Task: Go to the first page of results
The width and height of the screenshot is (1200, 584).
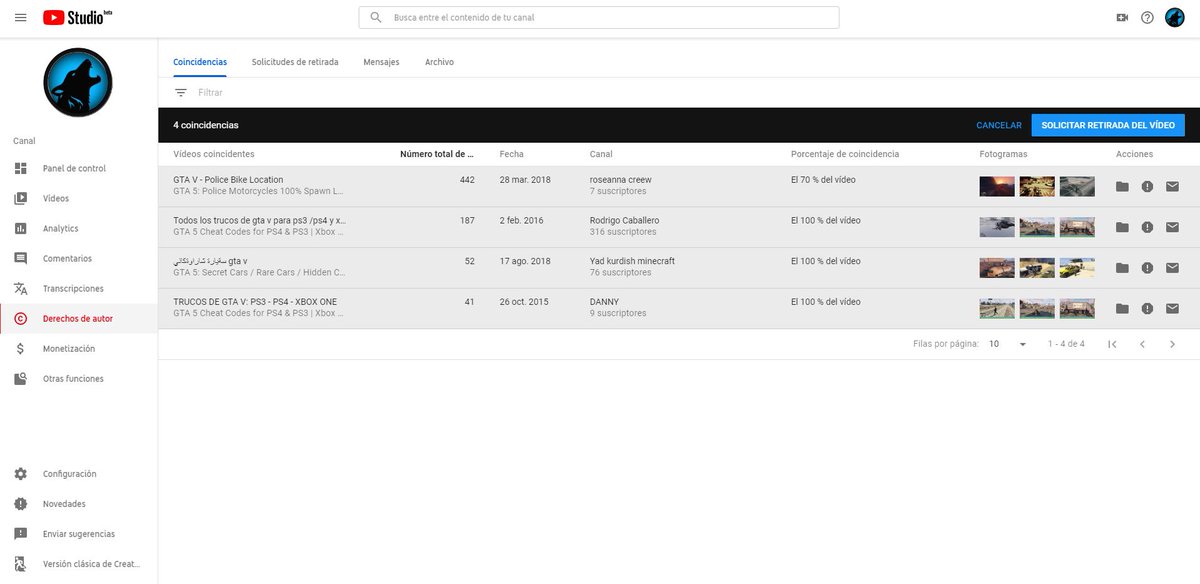Action: coord(1112,344)
